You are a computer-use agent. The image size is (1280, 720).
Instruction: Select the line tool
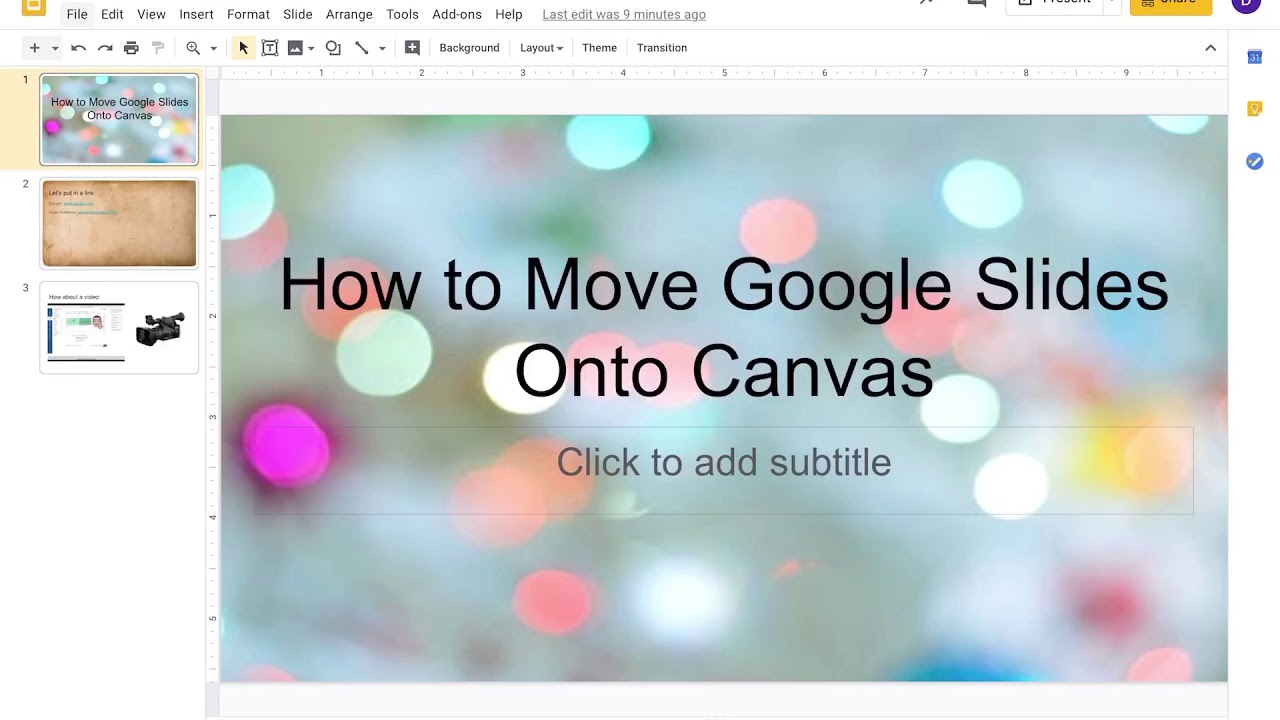point(362,48)
